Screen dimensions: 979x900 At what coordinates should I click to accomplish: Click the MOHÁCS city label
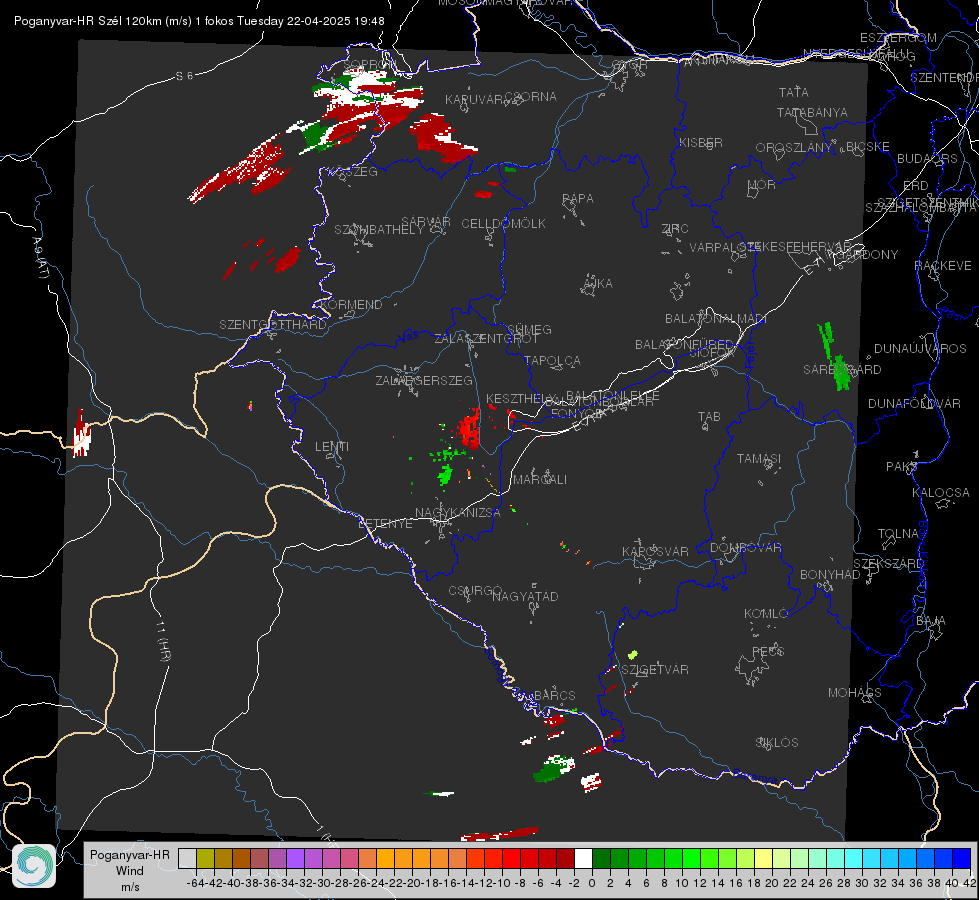tap(855, 692)
